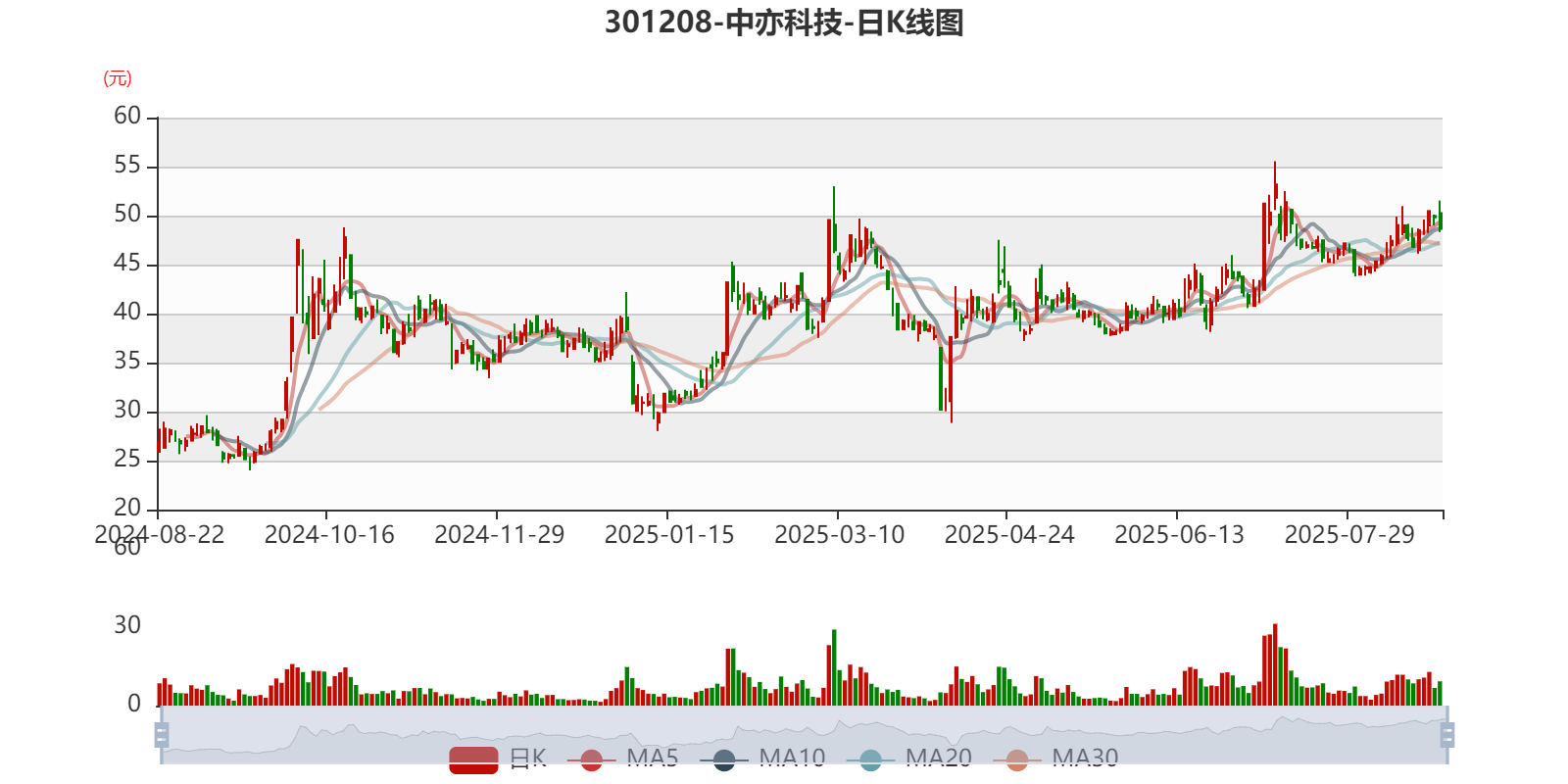1568x784 pixels.
Task: Toggle the MA5 legend line
Action: [622, 759]
